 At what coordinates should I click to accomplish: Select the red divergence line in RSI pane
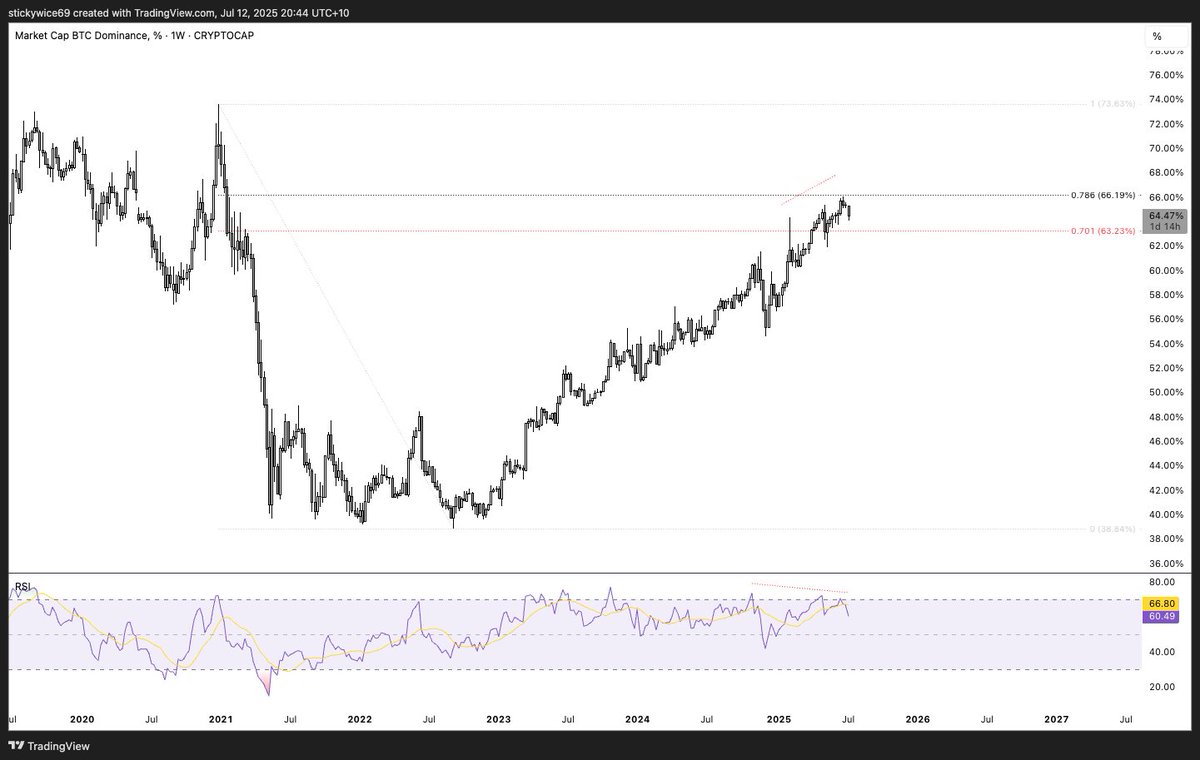point(800,588)
